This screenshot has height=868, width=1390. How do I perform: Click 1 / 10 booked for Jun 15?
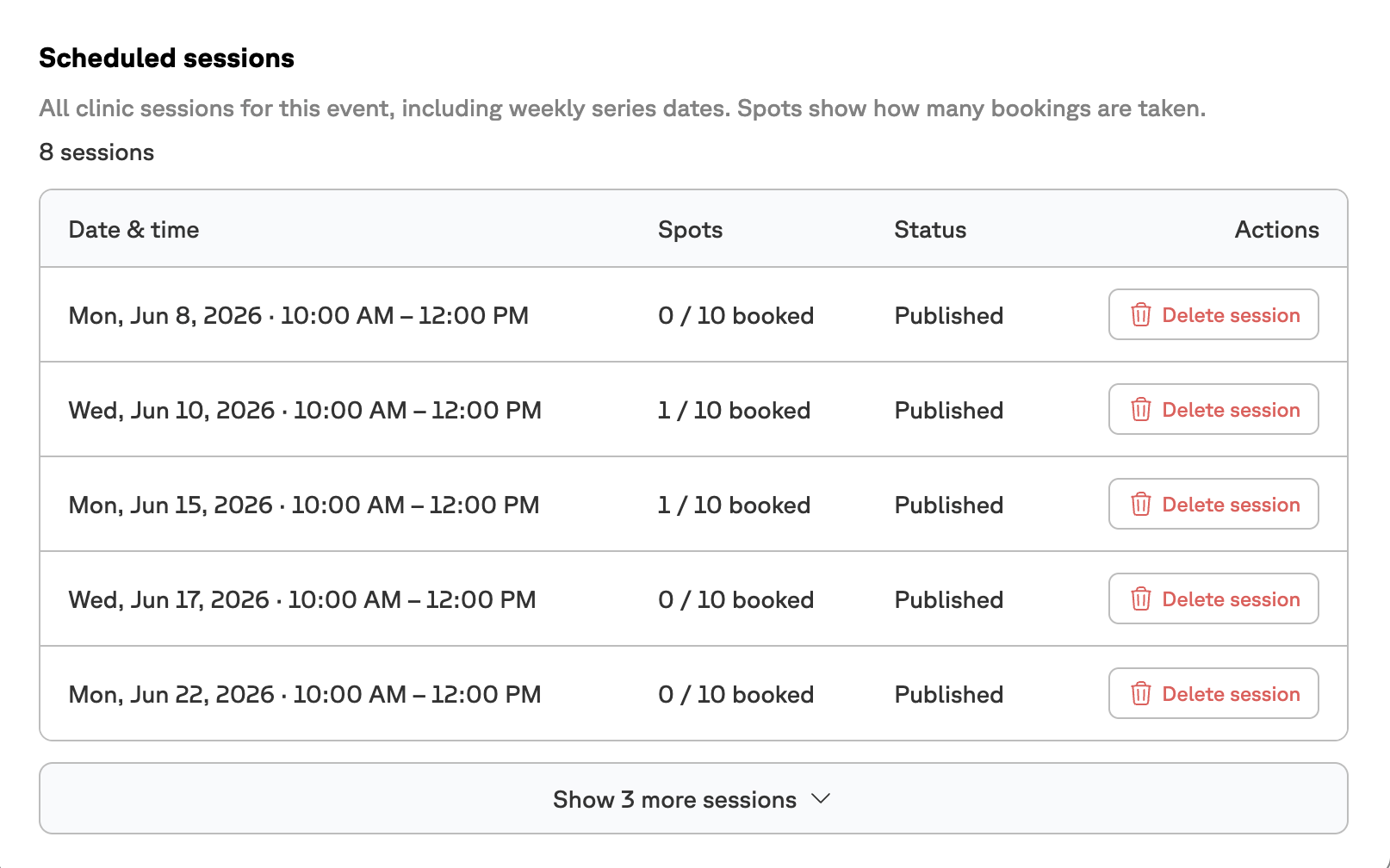(x=734, y=505)
